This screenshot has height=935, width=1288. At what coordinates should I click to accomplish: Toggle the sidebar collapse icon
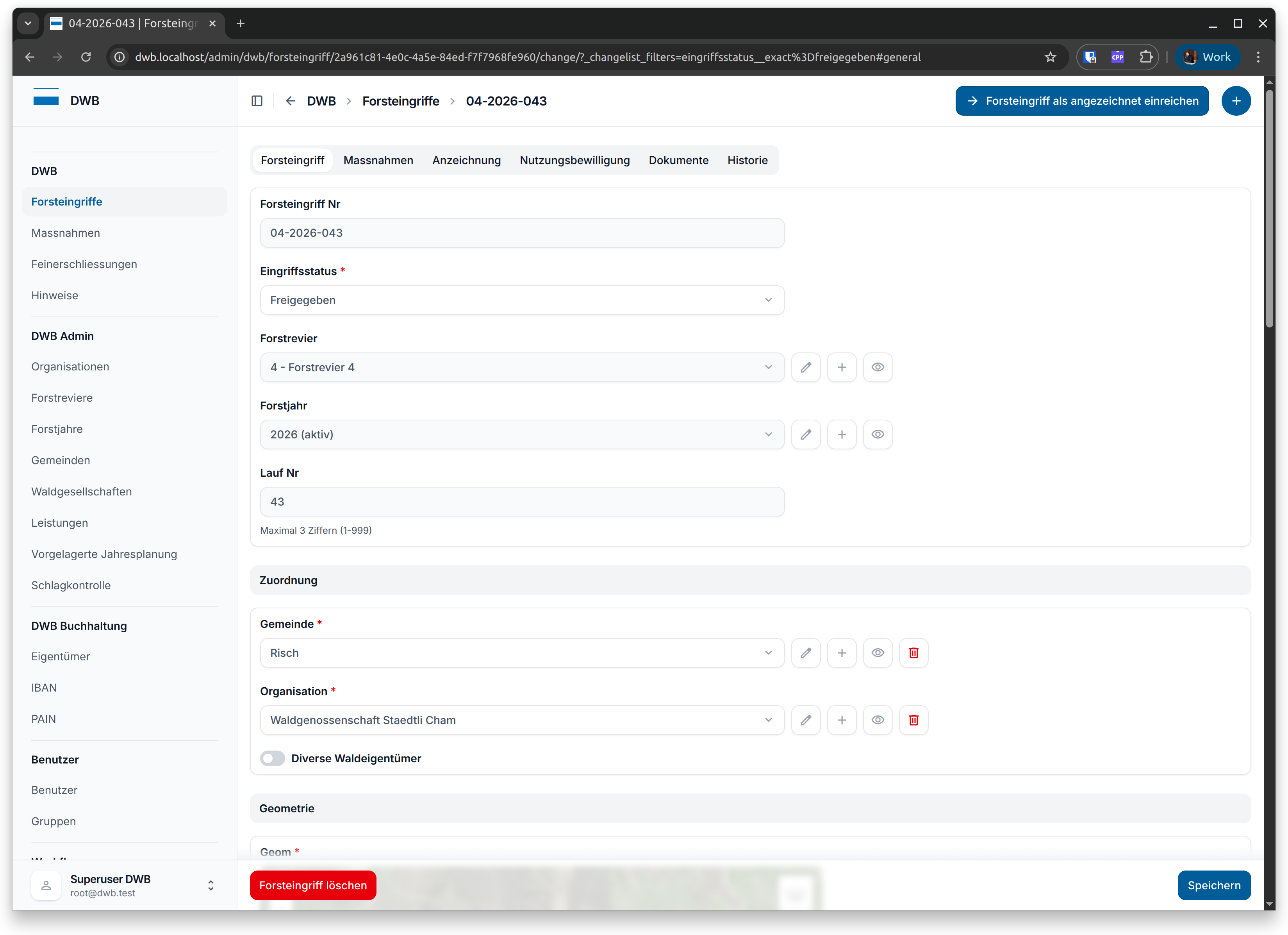(257, 100)
